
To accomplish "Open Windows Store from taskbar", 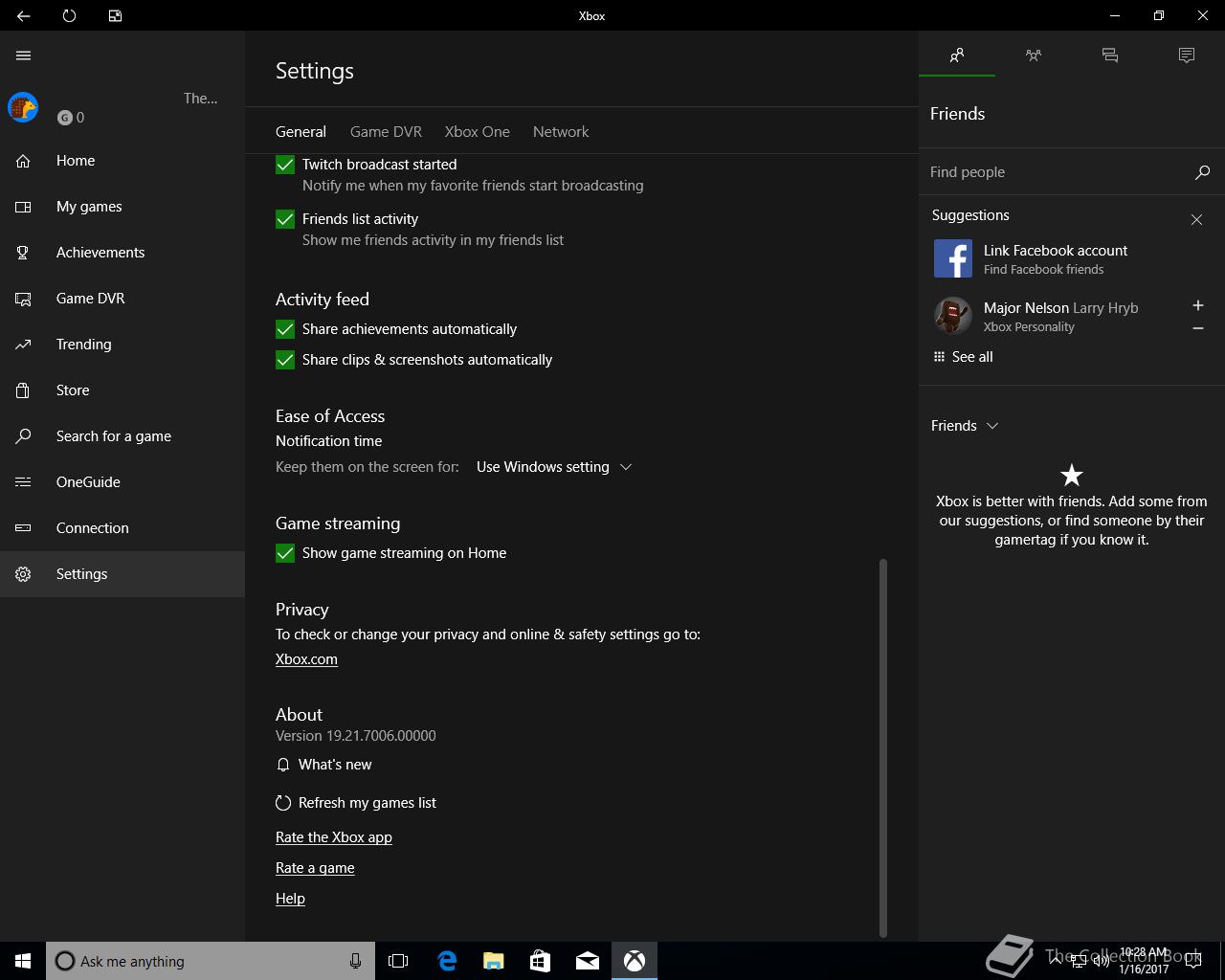I will 541,961.
